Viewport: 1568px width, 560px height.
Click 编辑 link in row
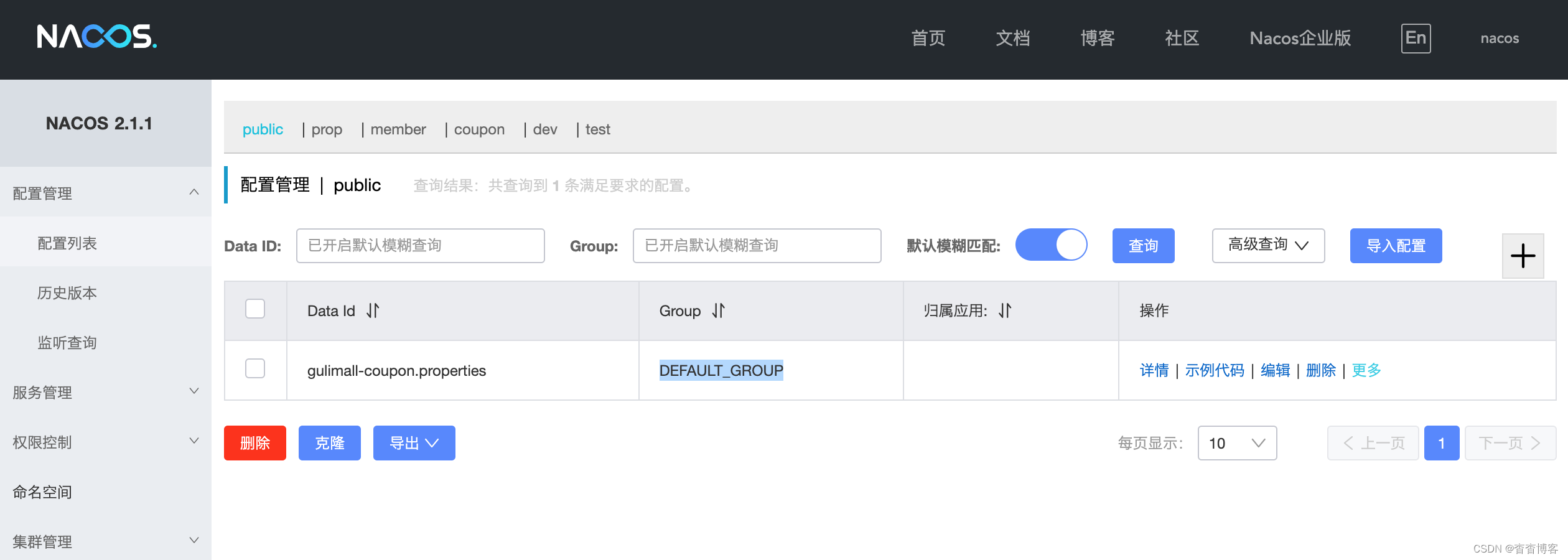[1276, 370]
